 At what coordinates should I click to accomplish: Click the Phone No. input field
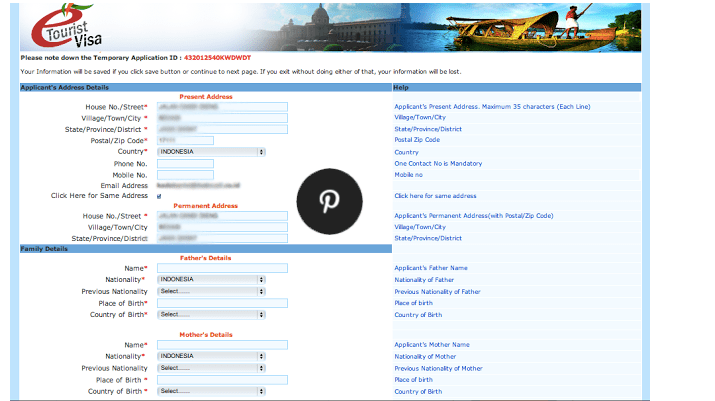coord(185,163)
